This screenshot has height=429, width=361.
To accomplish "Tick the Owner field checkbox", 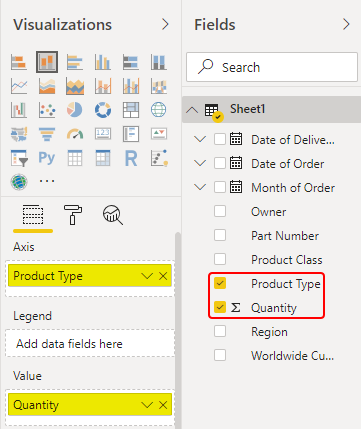I will pyautogui.click(x=220, y=211).
